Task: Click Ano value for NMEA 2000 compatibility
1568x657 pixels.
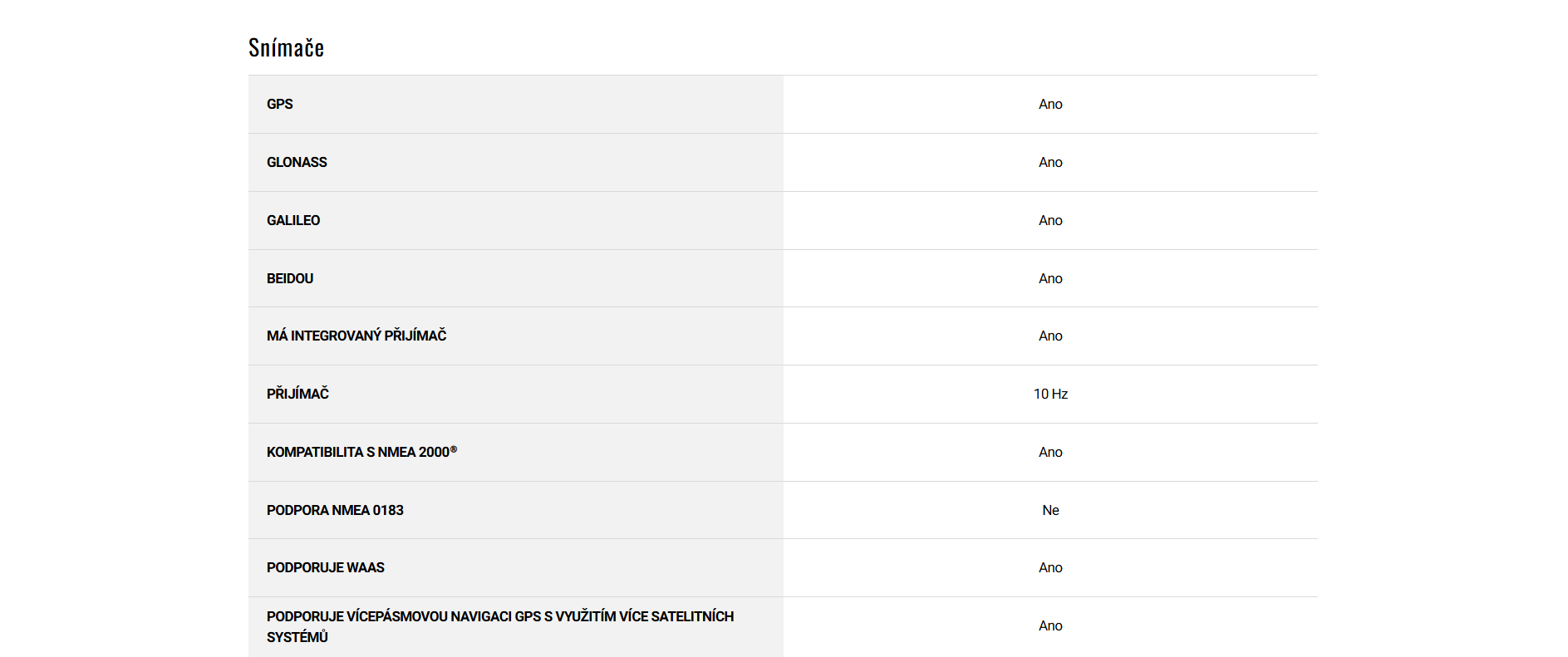Action: 1050,453
